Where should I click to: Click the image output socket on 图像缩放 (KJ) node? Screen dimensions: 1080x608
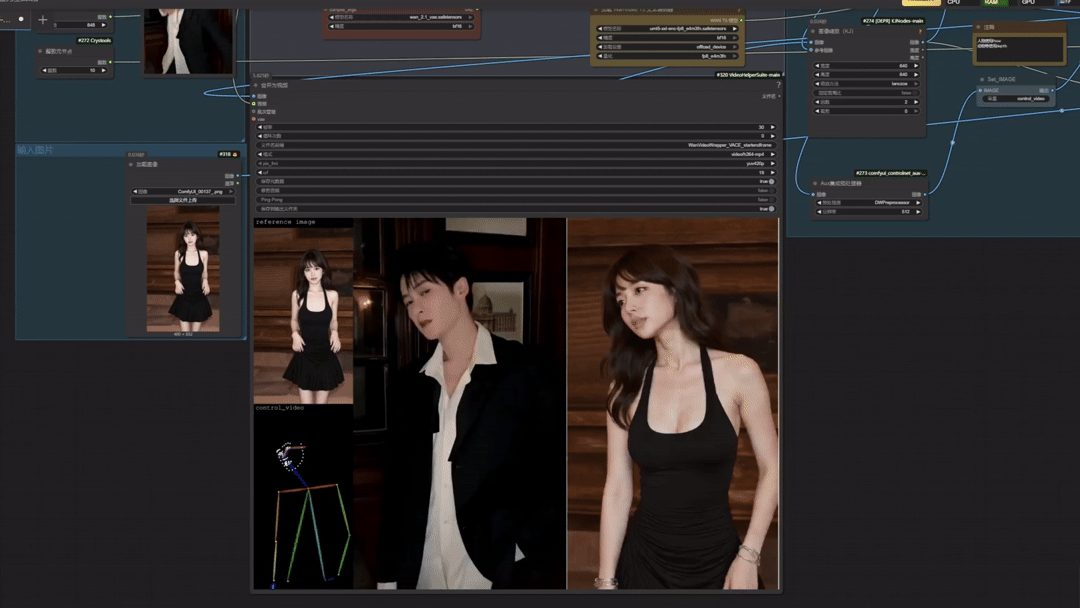(923, 42)
